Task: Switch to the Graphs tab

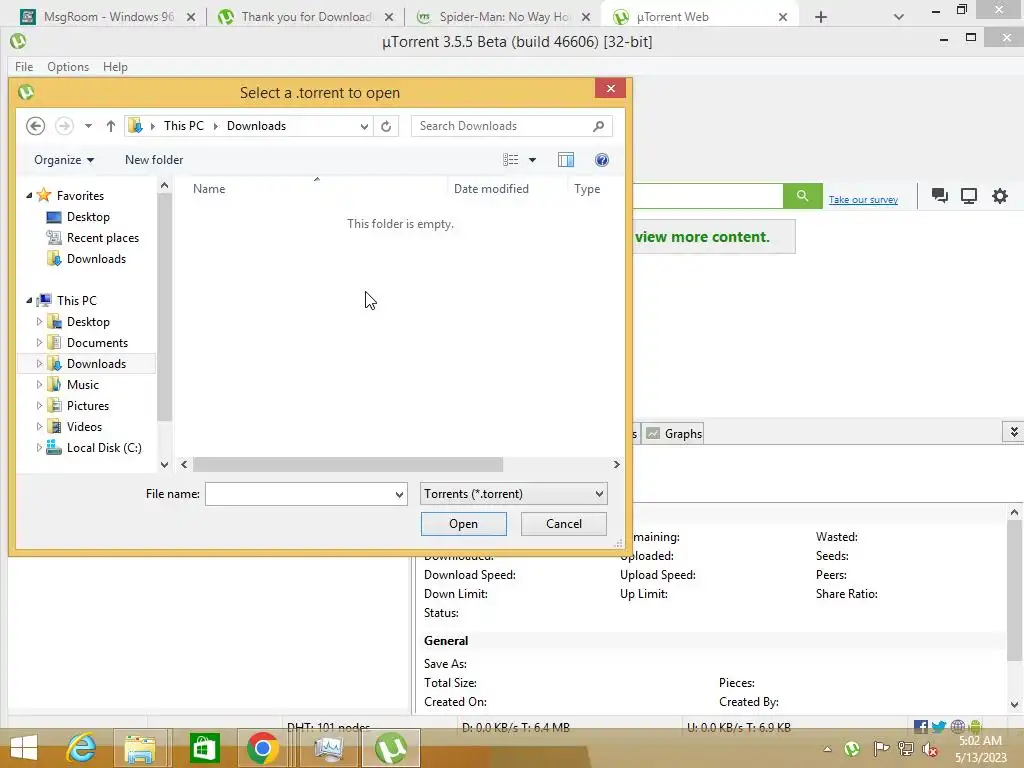Action: coord(675,434)
